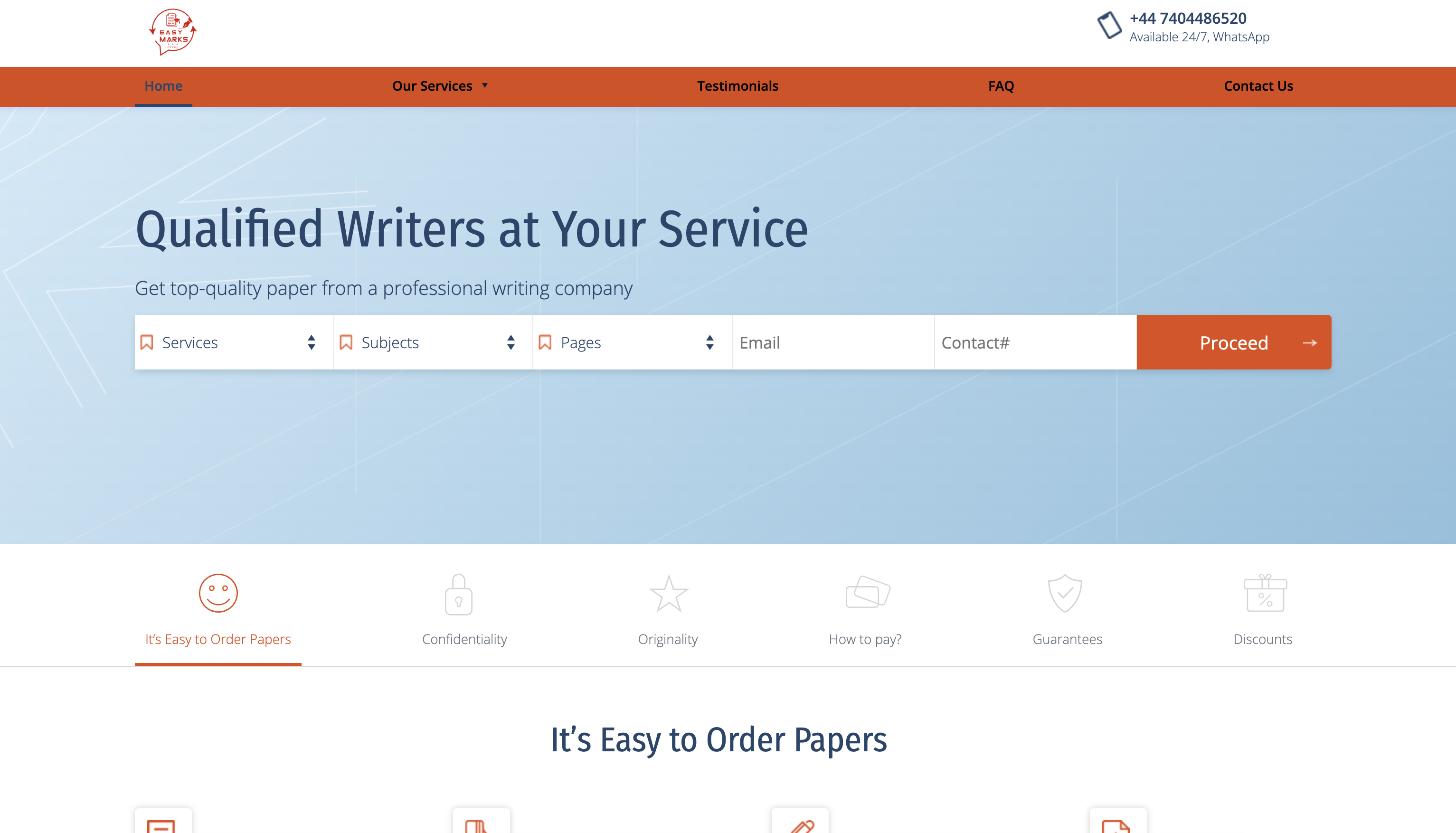The width and height of the screenshot is (1456, 833).
Task: Select the FAQ navigation item
Action: click(1001, 86)
